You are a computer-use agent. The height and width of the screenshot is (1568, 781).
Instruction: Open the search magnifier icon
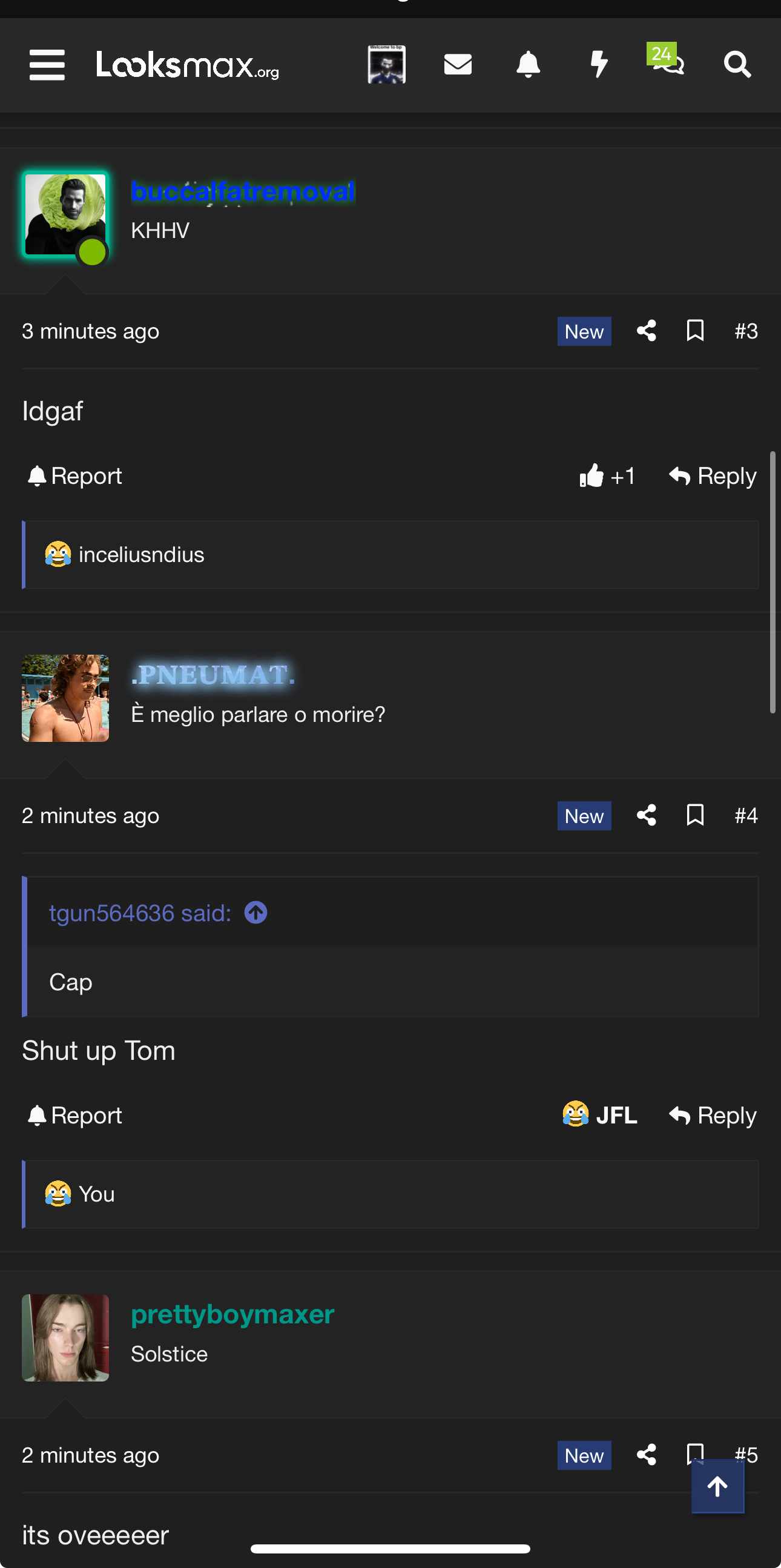coord(737,64)
